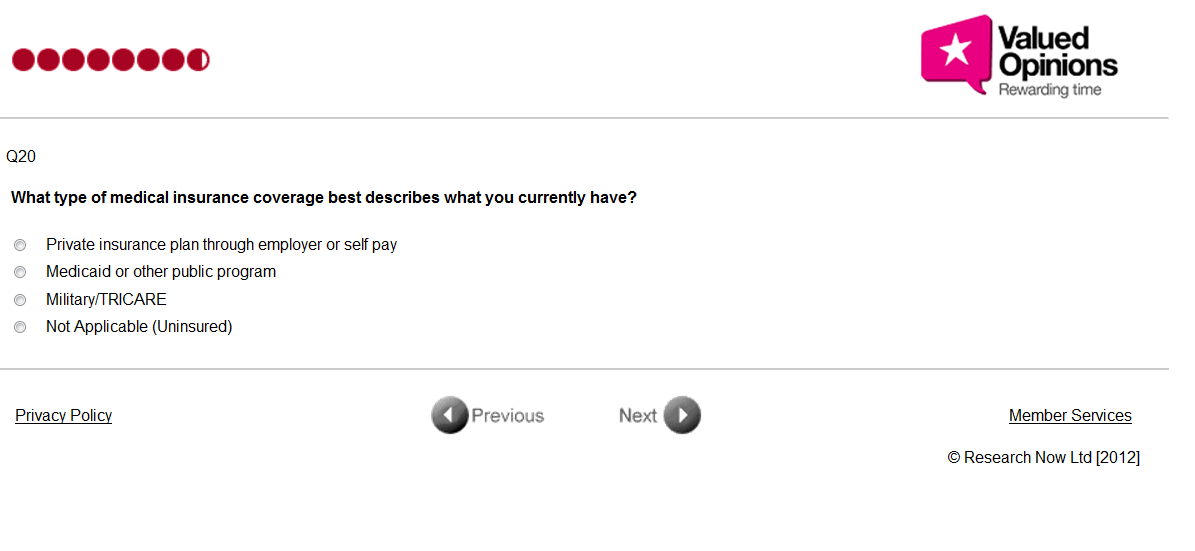Select the Military/TRICARE radio button
This screenshot has width=1195, height=551.
coord(20,300)
